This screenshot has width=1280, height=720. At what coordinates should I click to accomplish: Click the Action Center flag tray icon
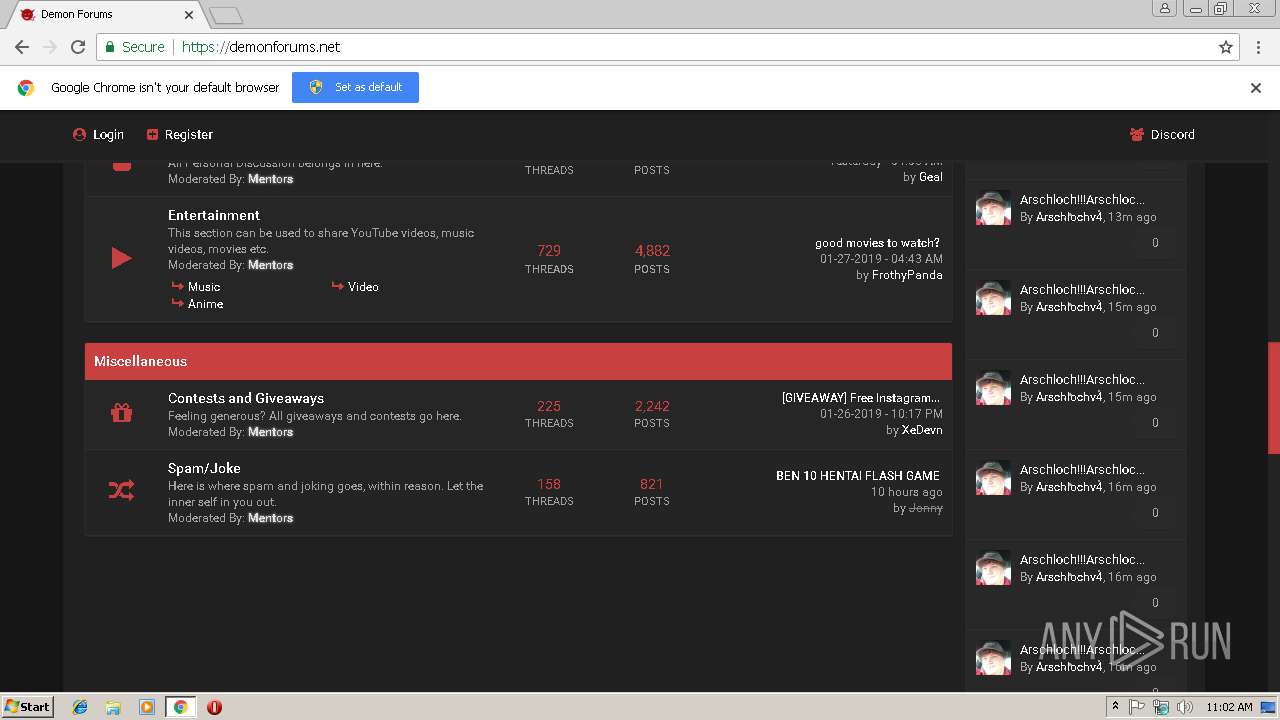click(x=1137, y=707)
